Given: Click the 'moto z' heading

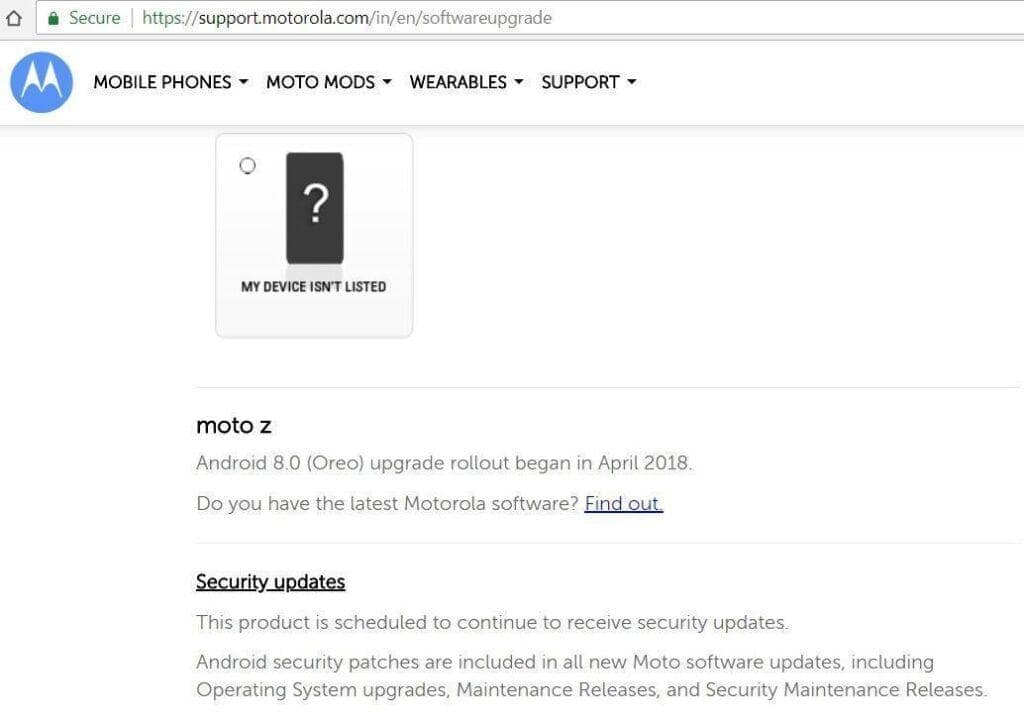Looking at the screenshot, I should pyautogui.click(x=234, y=426).
